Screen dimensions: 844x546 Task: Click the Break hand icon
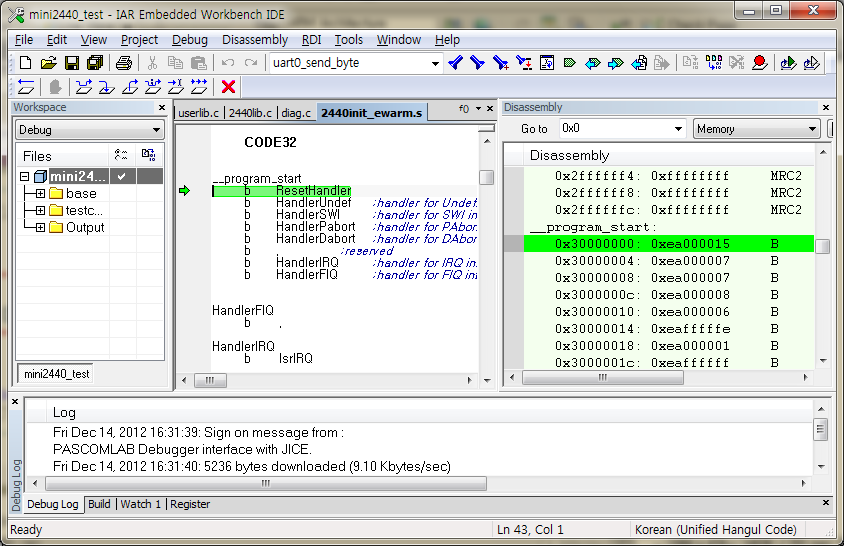tap(55, 87)
